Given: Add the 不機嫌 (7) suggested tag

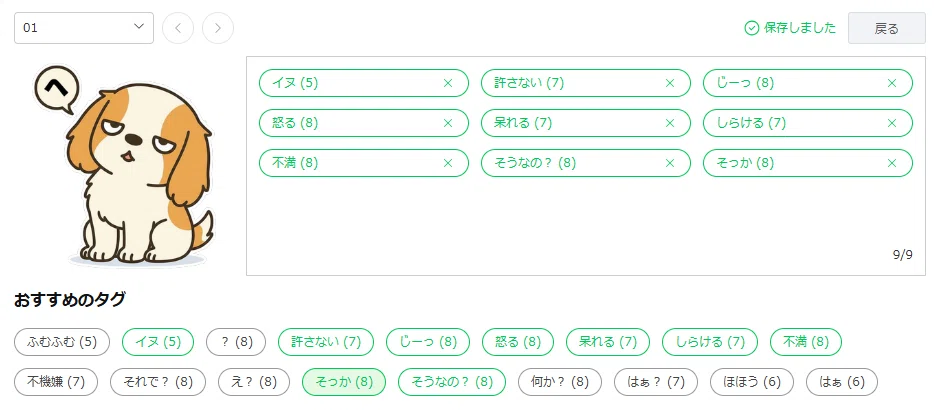Looking at the screenshot, I should [56, 382].
